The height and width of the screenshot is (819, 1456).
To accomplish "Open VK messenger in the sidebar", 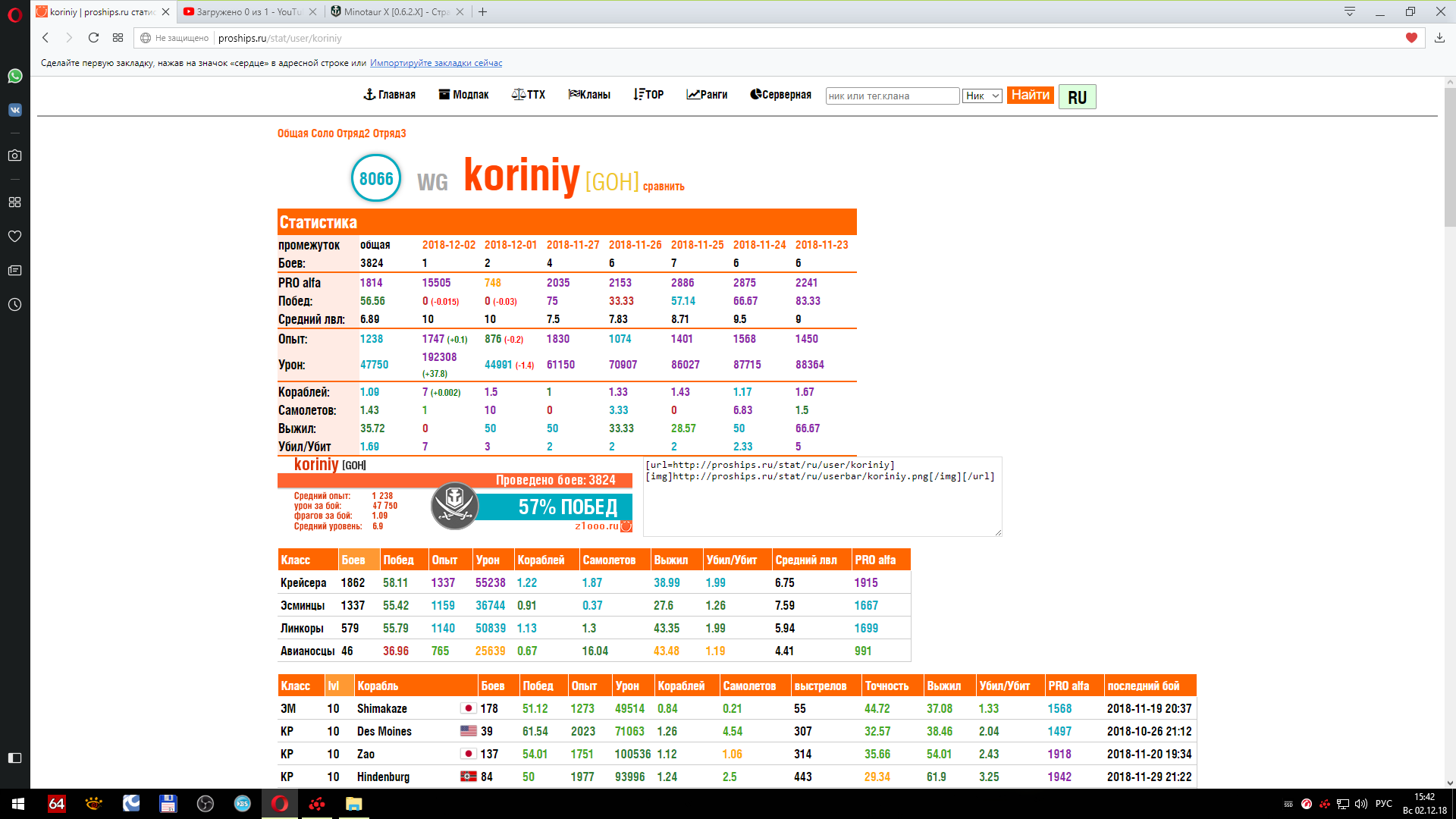I will [x=14, y=110].
